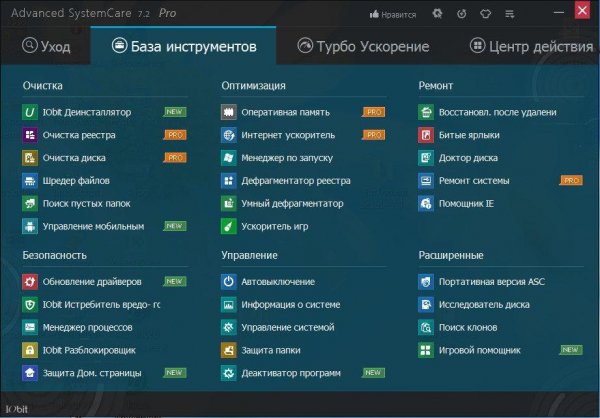Launch Защита папки icon

(229, 350)
